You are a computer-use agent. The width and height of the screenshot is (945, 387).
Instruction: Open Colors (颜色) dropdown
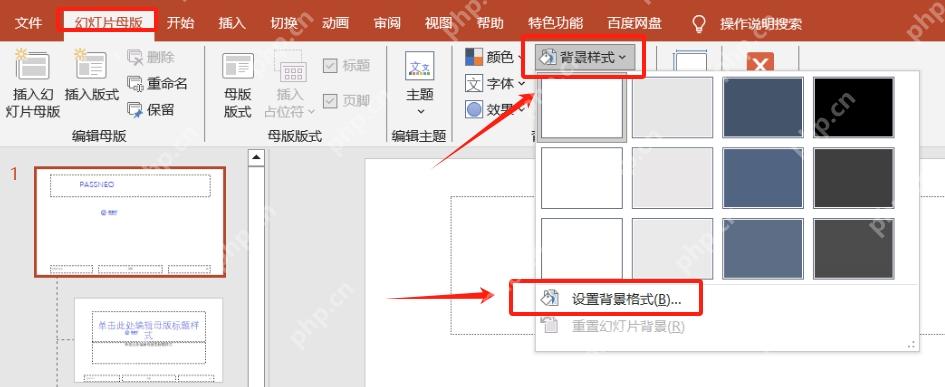point(494,57)
